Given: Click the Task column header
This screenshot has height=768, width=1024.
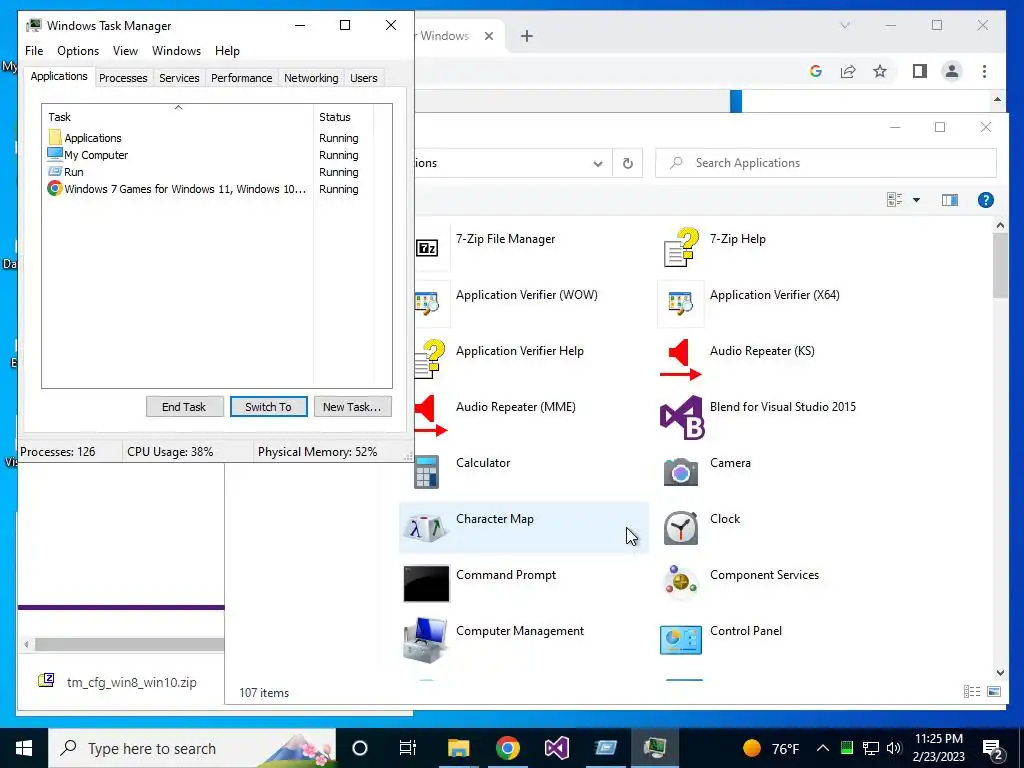Looking at the screenshot, I should click(x=178, y=117).
